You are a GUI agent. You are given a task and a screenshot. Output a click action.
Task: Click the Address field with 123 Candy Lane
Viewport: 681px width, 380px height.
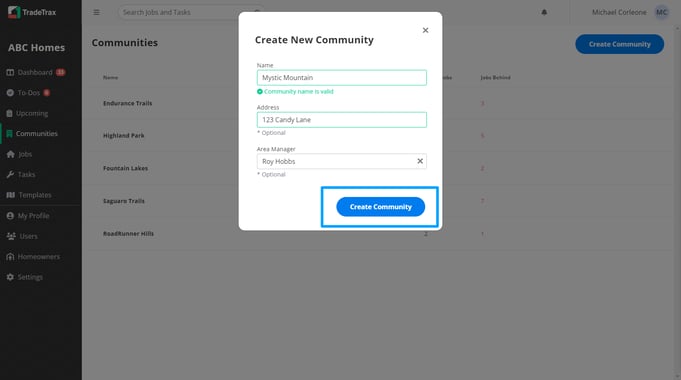click(341, 120)
